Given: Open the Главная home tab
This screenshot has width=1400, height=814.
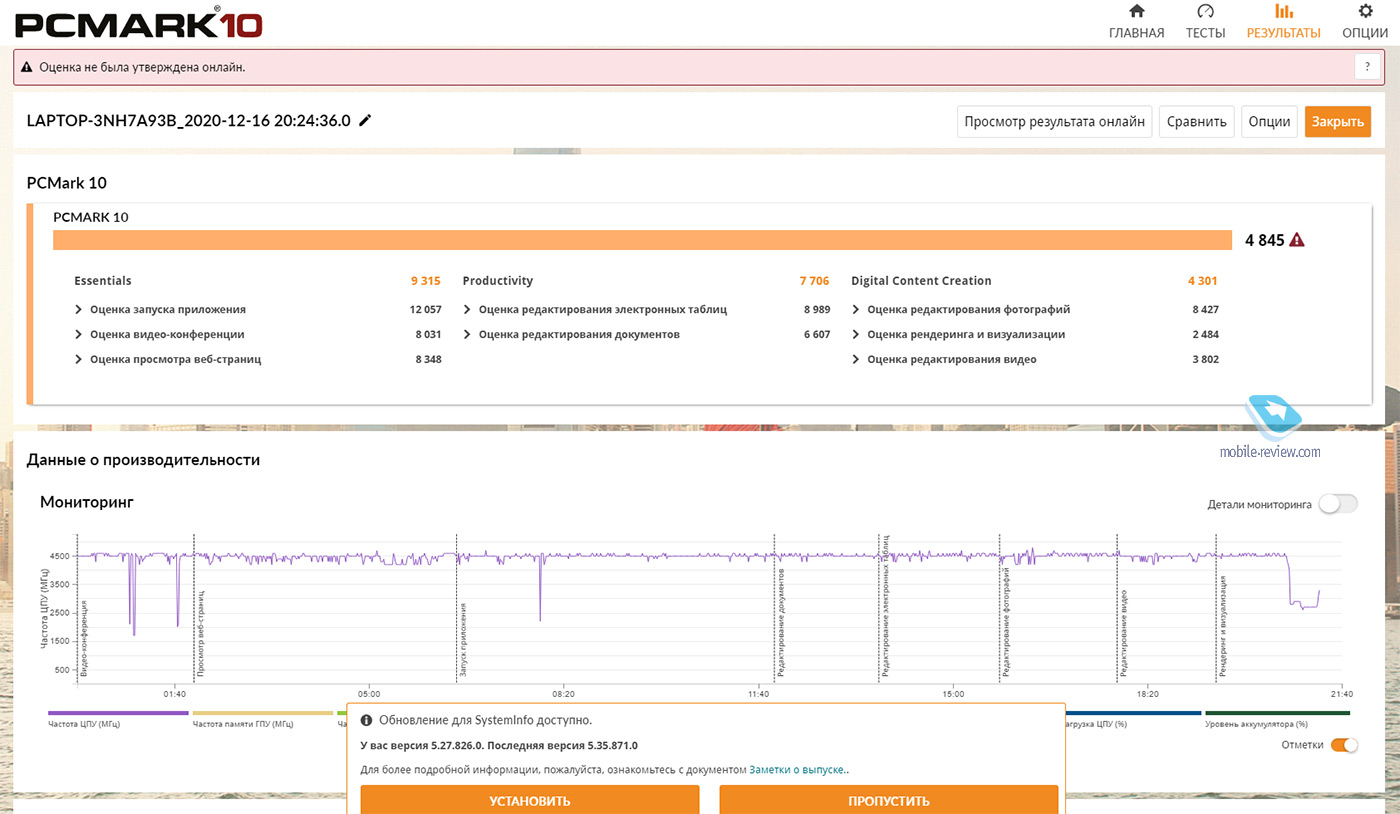Looking at the screenshot, I should 1136,22.
